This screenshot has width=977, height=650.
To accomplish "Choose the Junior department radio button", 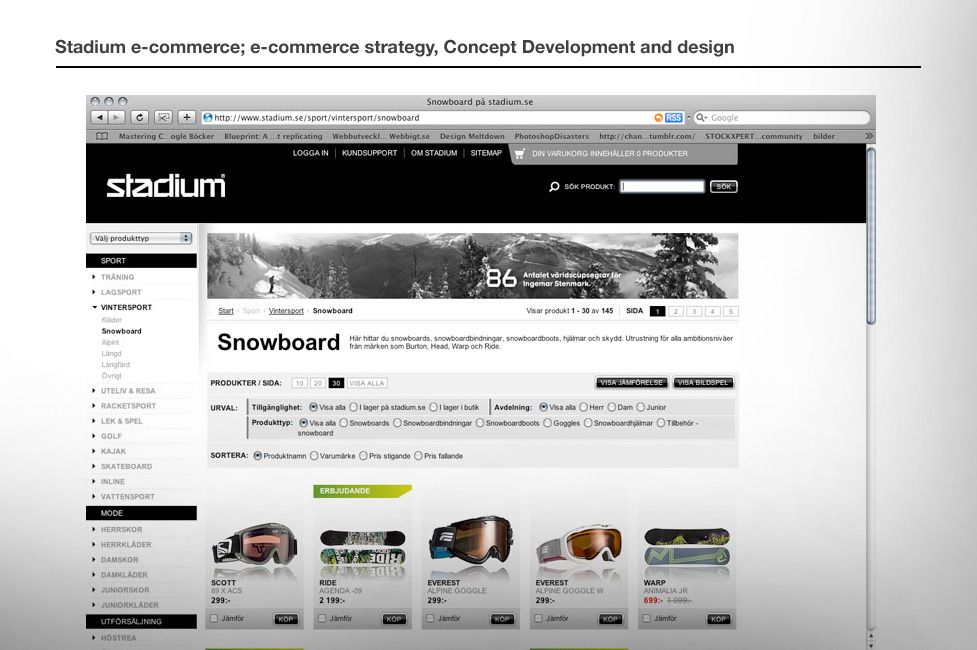I will point(641,407).
